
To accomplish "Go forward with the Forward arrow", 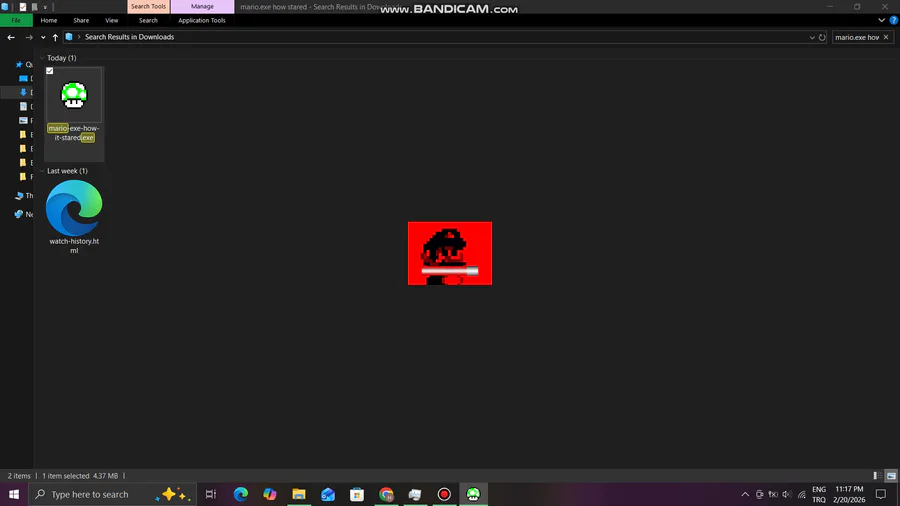I will pyautogui.click(x=29, y=37).
